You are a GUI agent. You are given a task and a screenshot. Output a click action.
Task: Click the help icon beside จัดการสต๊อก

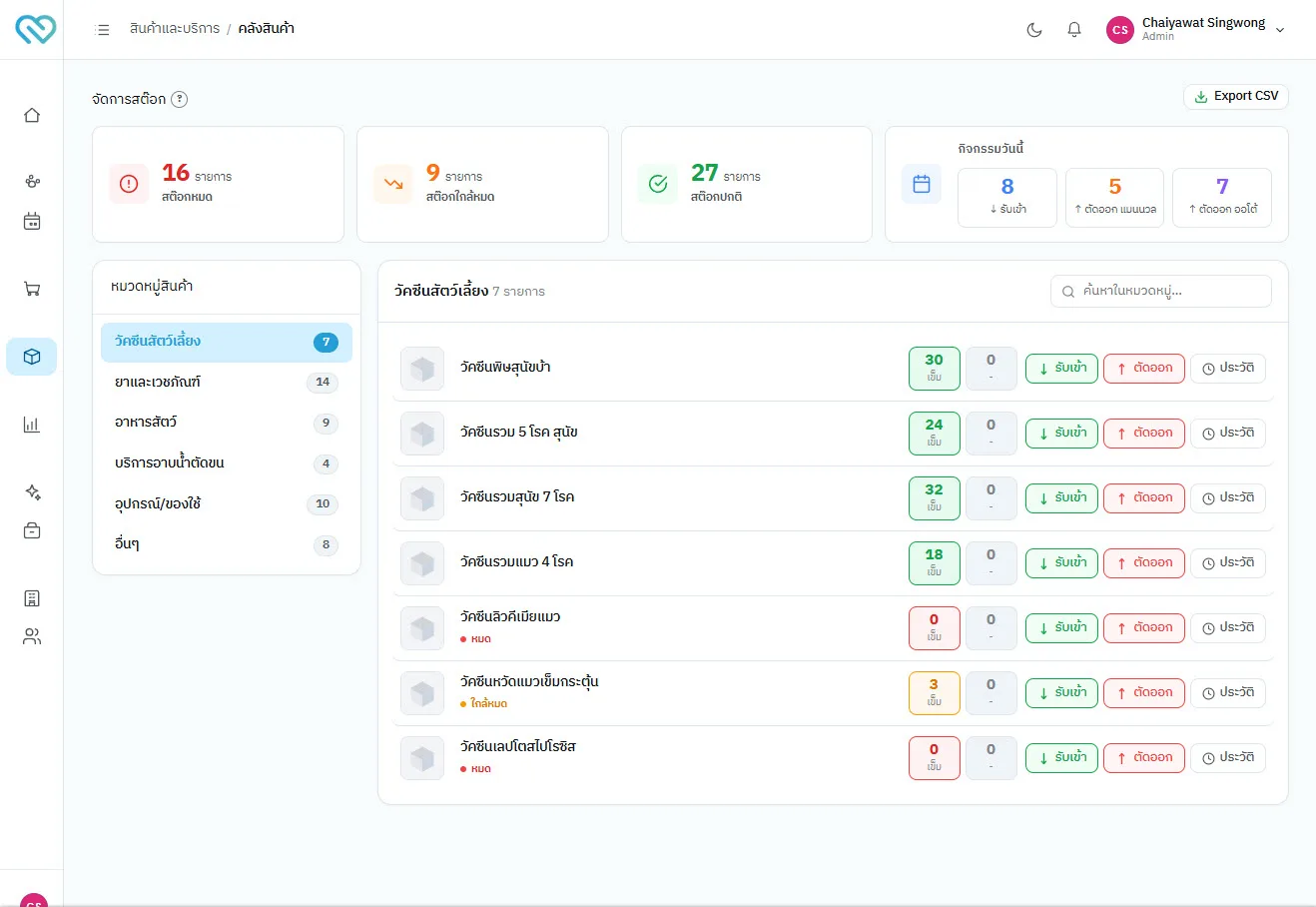pos(179,99)
